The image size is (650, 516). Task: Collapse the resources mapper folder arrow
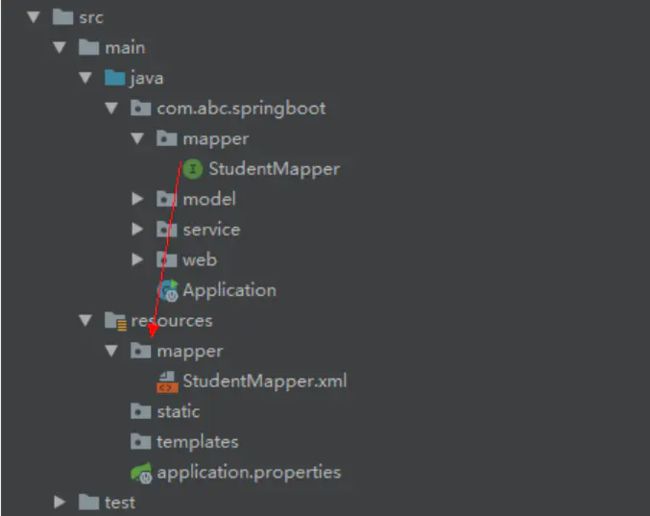[x=111, y=351]
